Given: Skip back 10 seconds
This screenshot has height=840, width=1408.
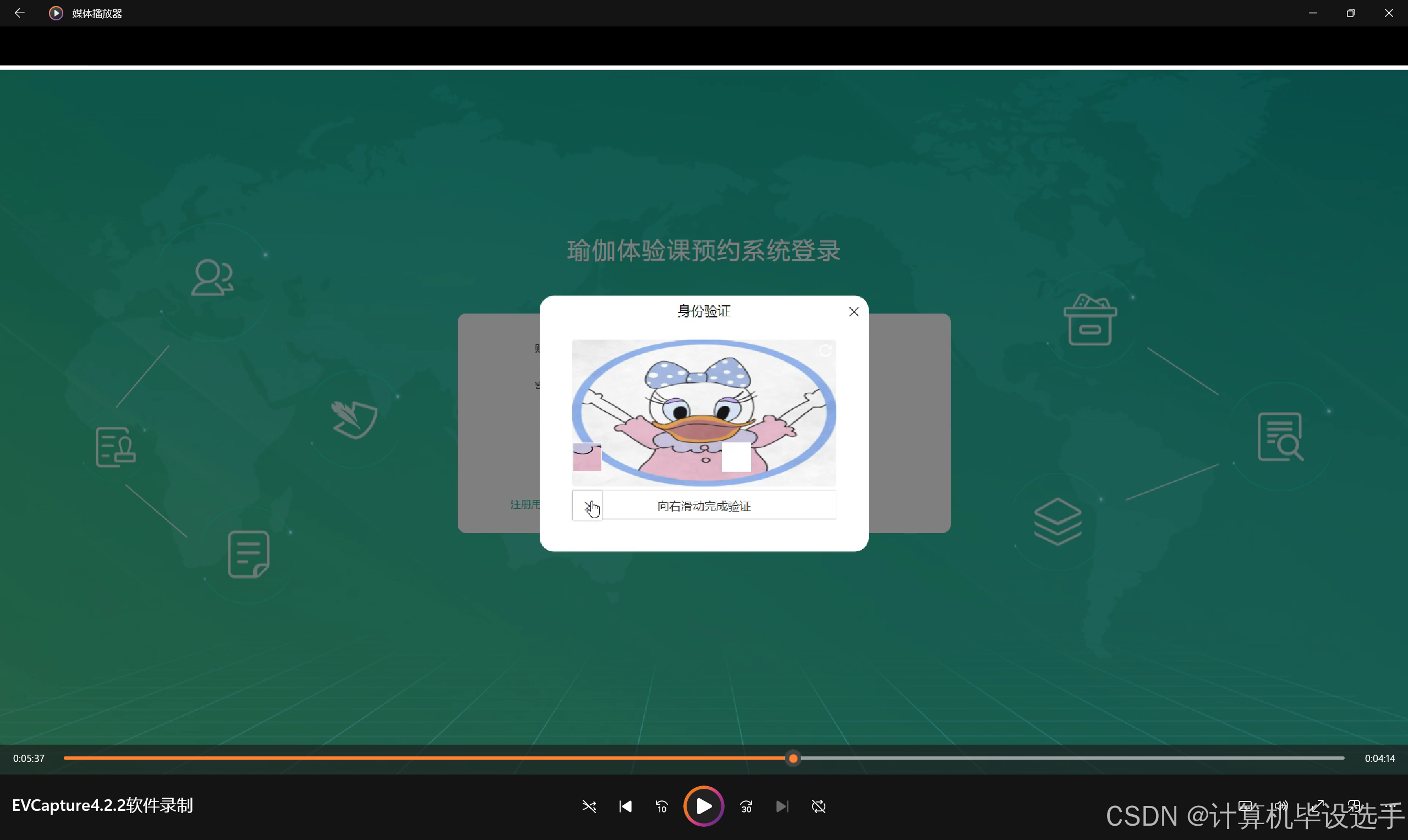Looking at the screenshot, I should click(661, 806).
